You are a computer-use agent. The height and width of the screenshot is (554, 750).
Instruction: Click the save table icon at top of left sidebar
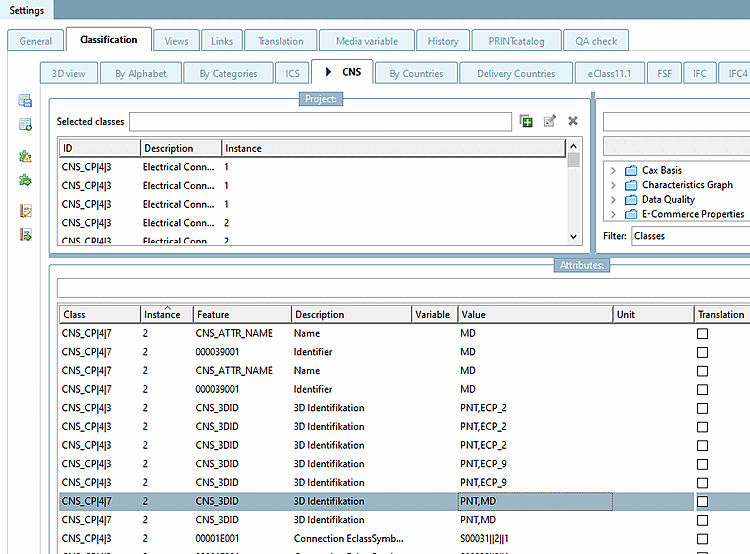[26, 101]
